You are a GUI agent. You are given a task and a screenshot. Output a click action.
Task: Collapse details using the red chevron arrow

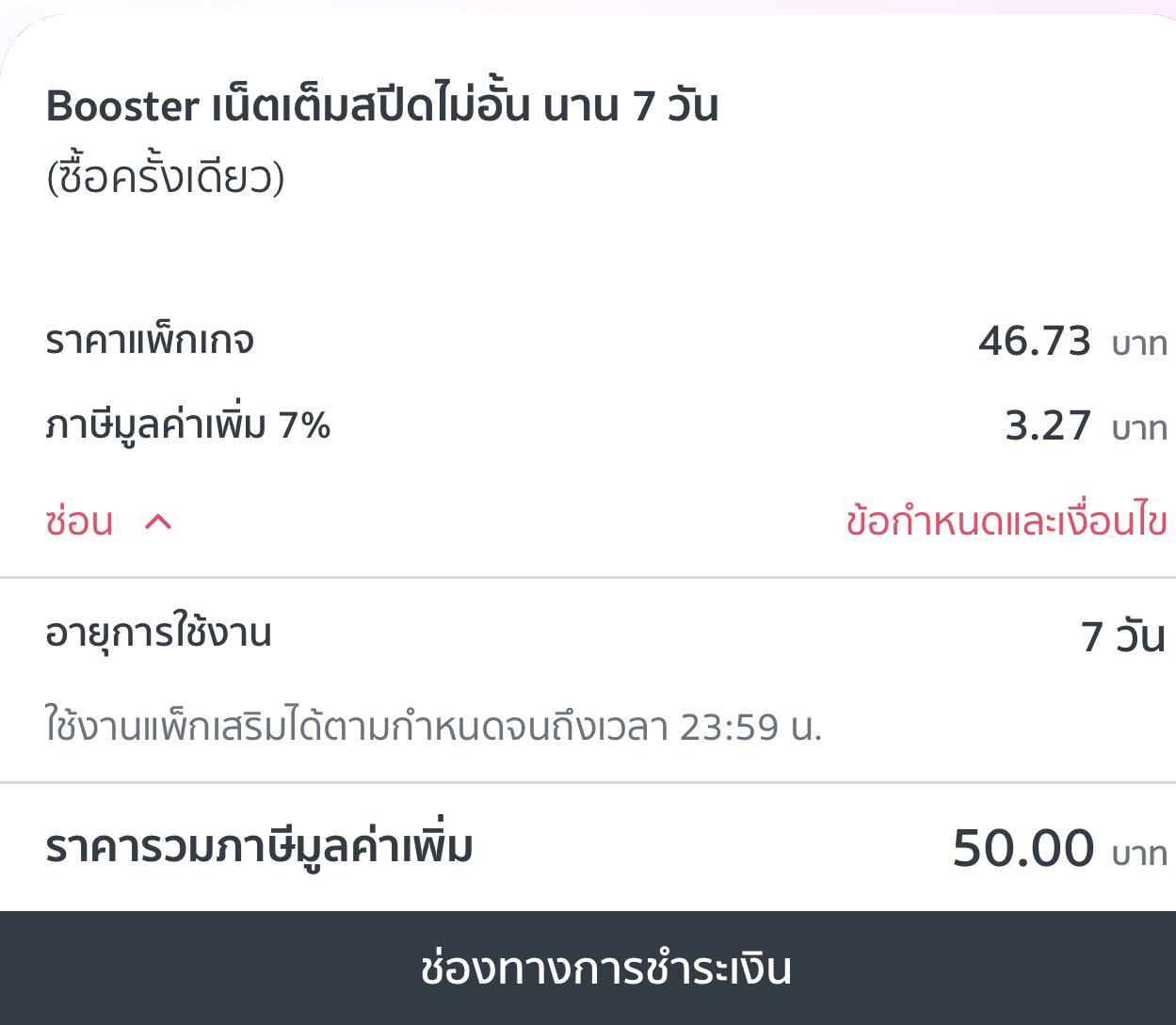tap(158, 521)
